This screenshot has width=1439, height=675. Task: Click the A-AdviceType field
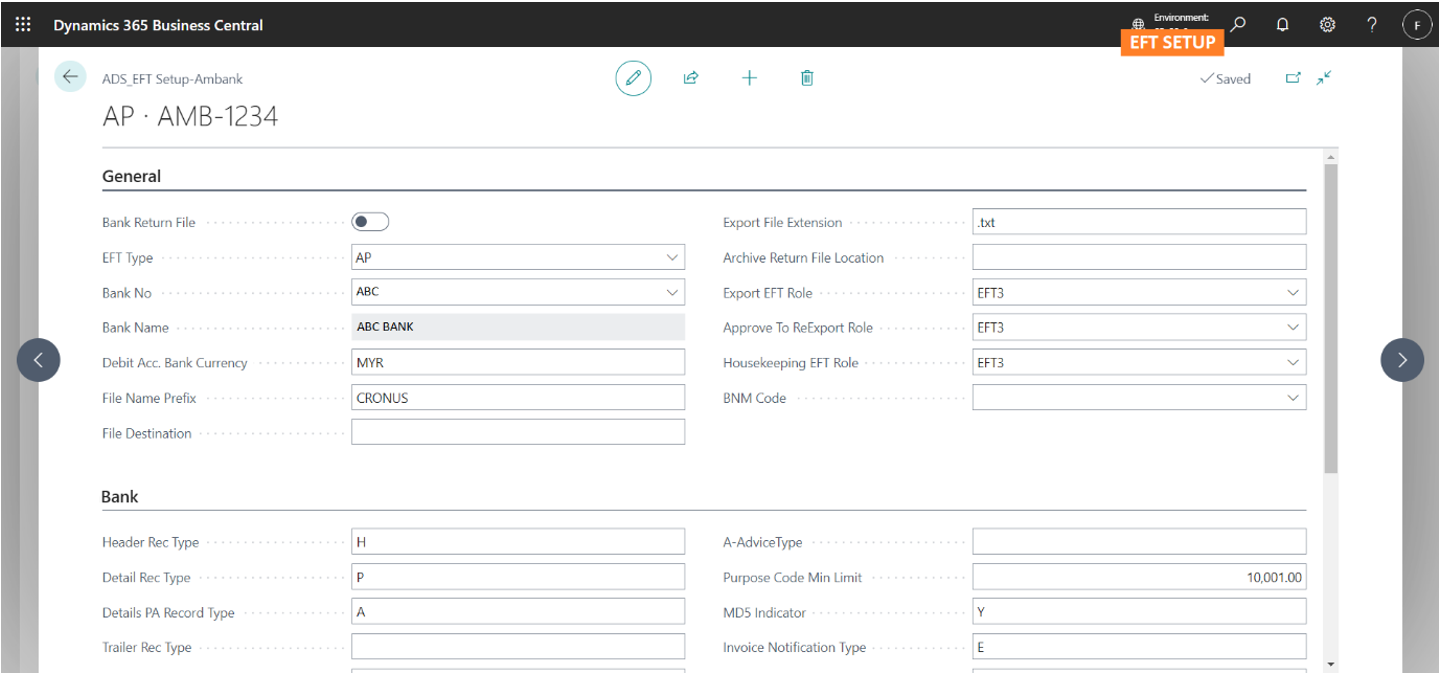pyautogui.click(x=1139, y=542)
